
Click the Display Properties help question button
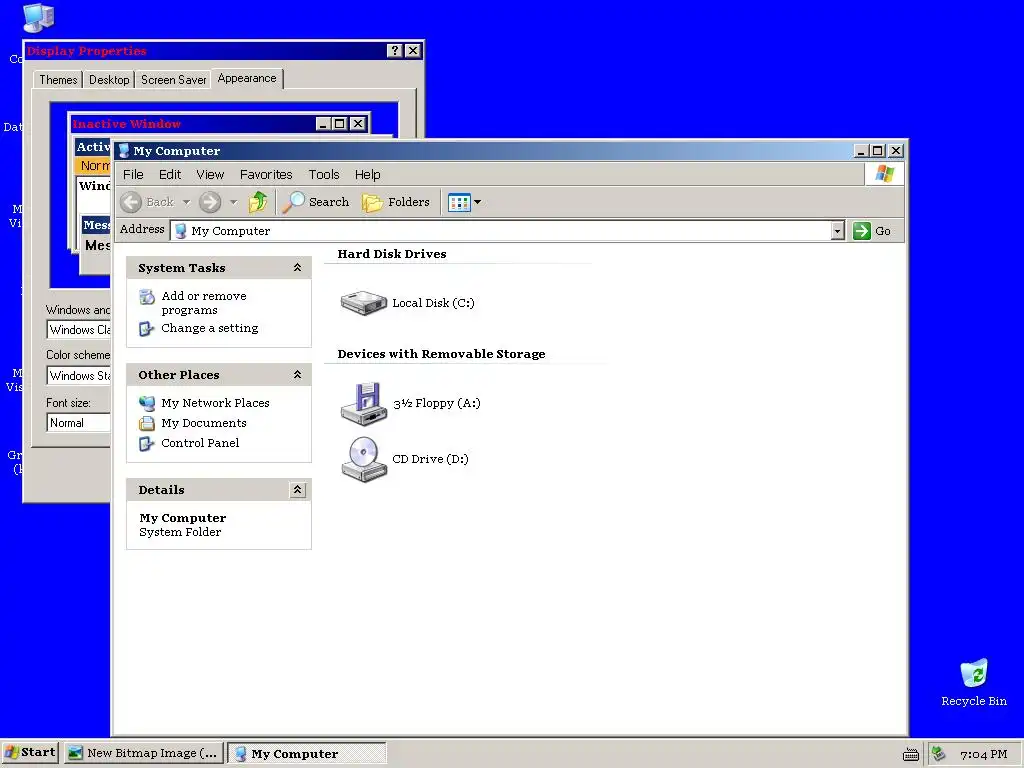(394, 51)
